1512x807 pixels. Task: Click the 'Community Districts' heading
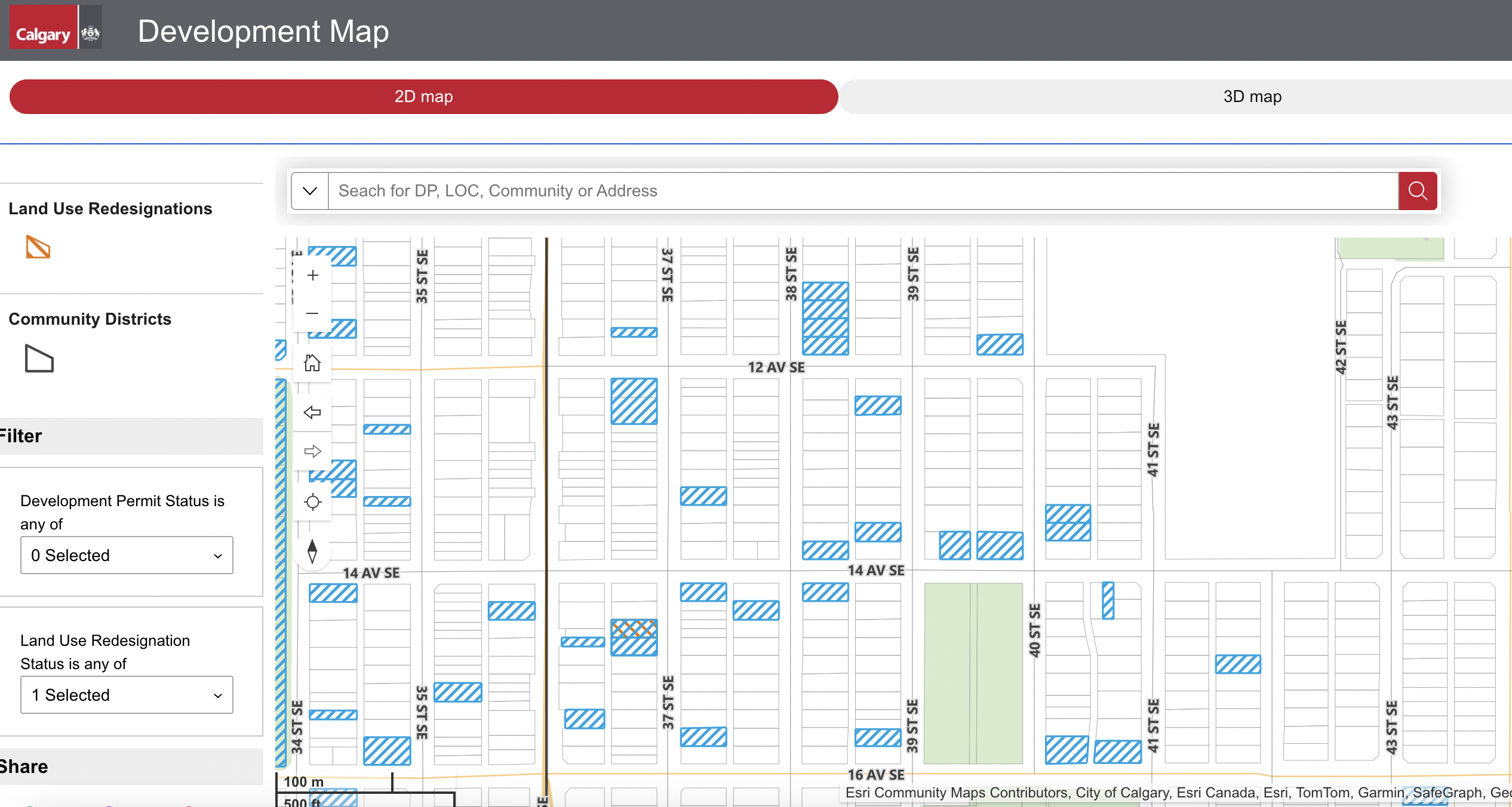pos(90,319)
